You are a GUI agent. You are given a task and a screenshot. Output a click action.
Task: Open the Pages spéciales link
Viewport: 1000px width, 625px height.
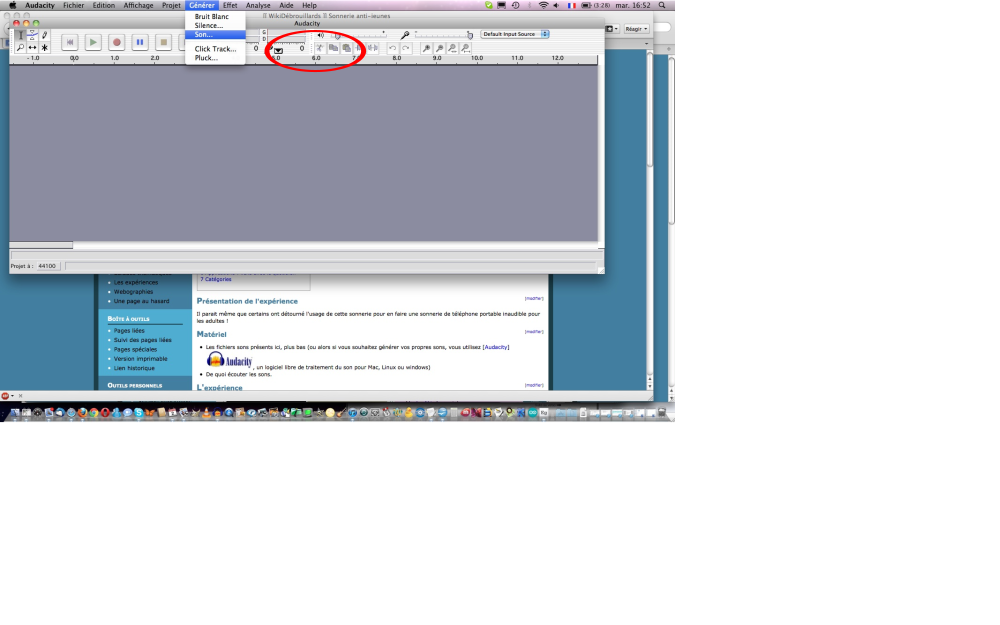click(x=135, y=349)
